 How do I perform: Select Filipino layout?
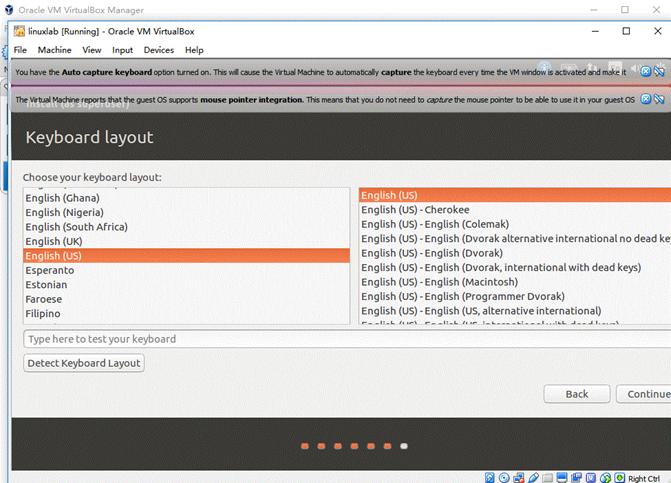(x=187, y=314)
